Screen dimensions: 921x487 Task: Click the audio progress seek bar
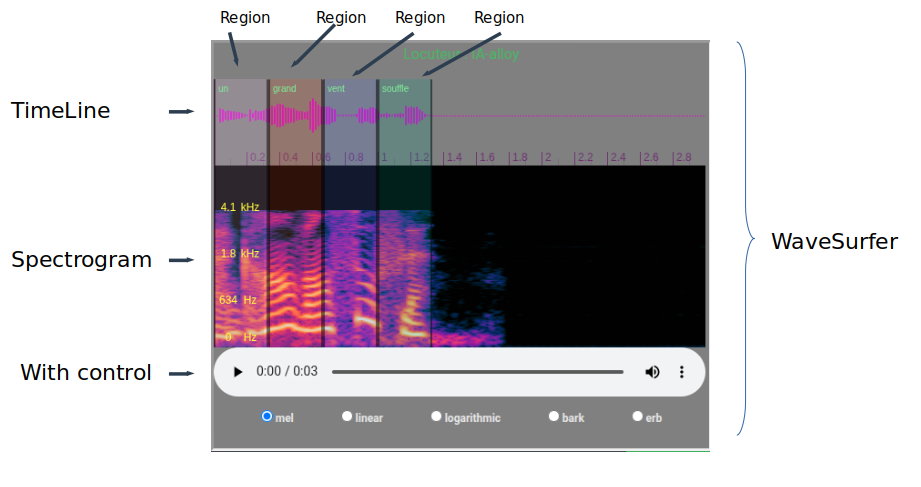(478, 372)
